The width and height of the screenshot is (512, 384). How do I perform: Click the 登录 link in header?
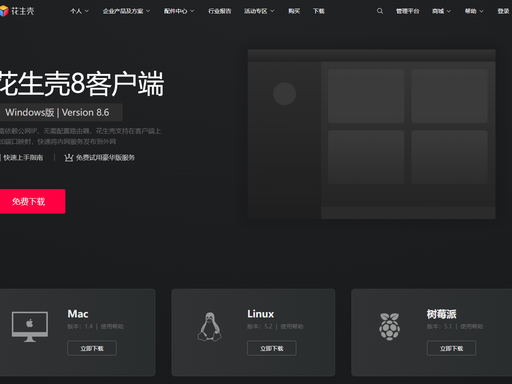point(503,11)
